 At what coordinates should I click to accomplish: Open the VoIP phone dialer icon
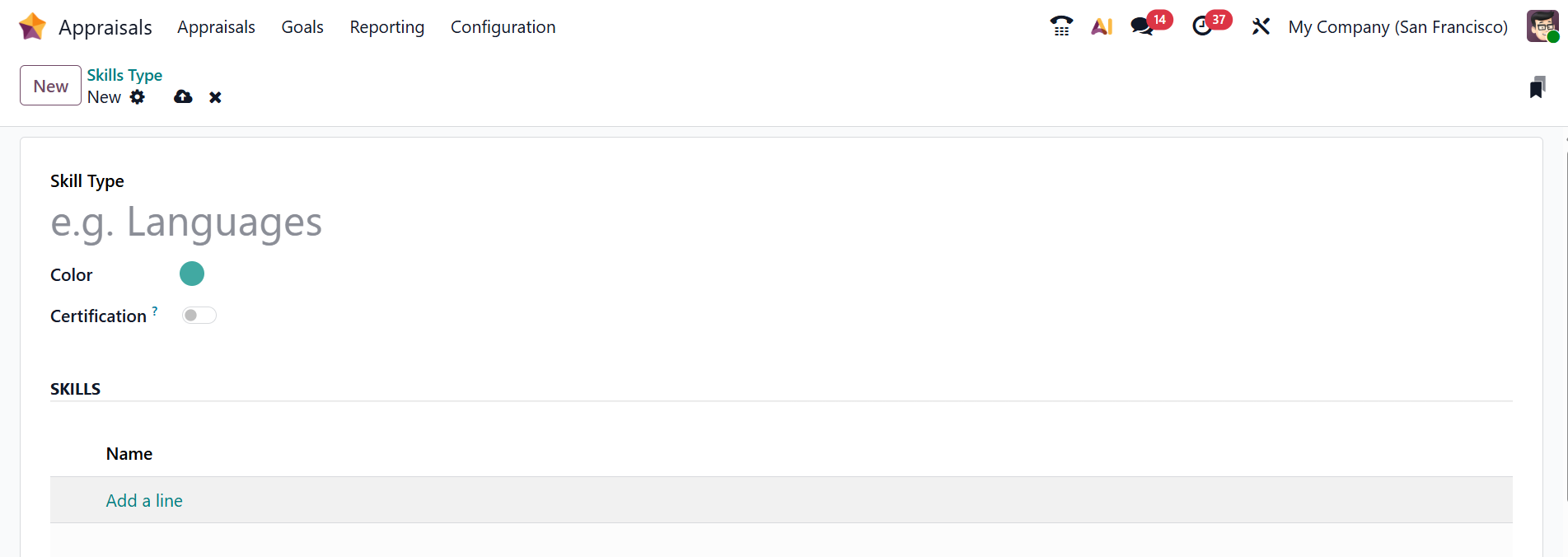click(x=1061, y=26)
